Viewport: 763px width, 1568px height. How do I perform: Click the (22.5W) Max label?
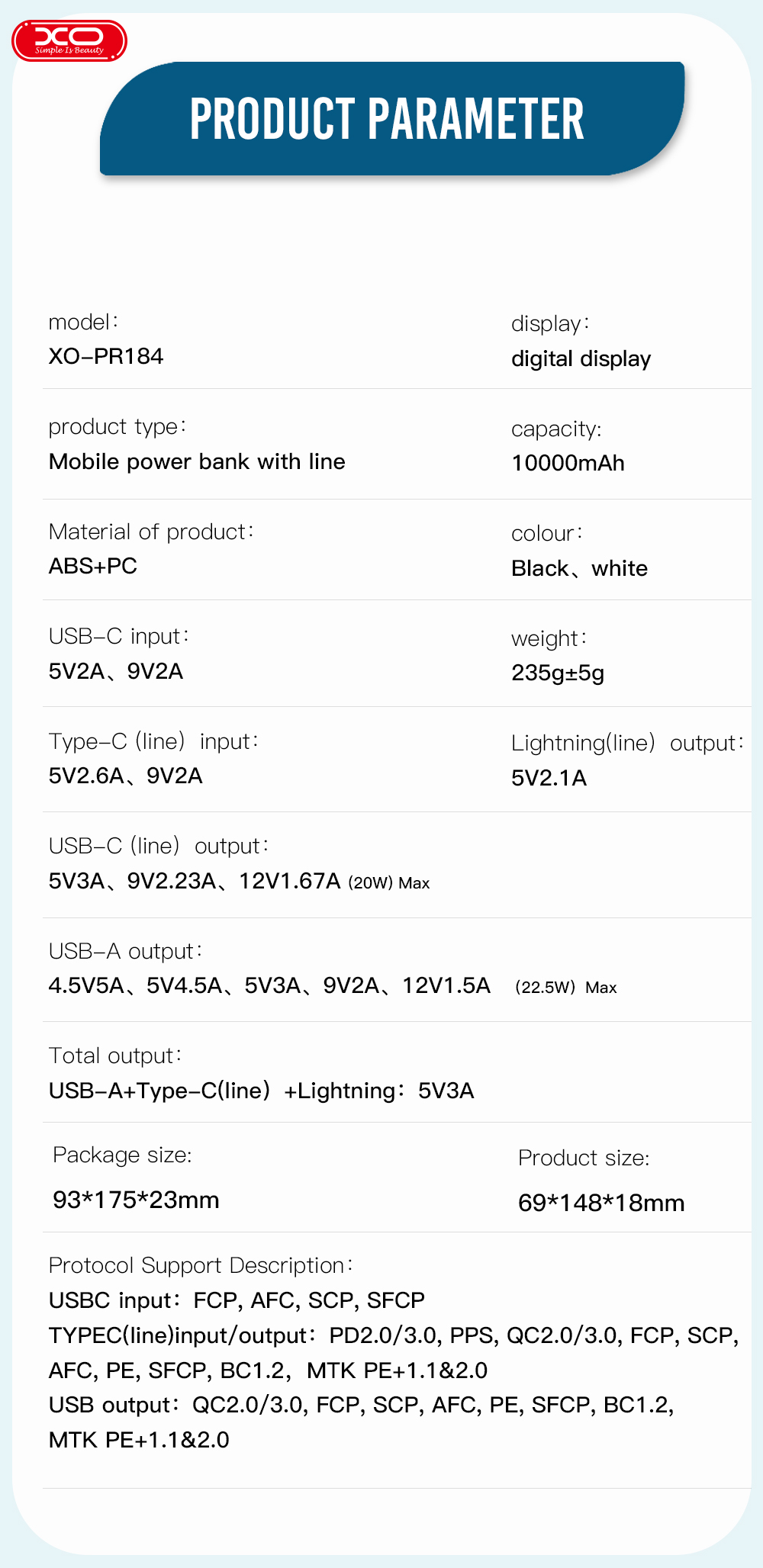pyautogui.click(x=565, y=988)
